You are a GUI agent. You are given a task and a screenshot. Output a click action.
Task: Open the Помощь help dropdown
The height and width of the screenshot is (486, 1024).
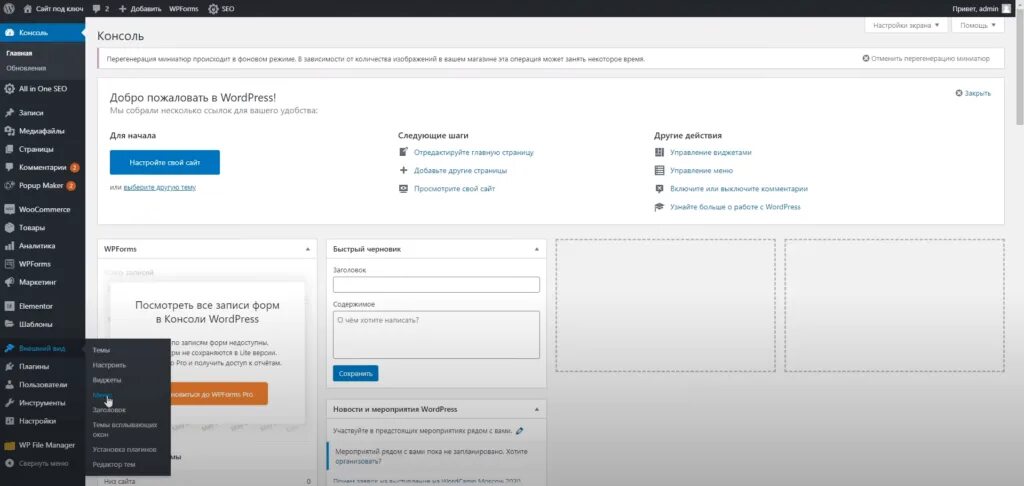click(978, 25)
